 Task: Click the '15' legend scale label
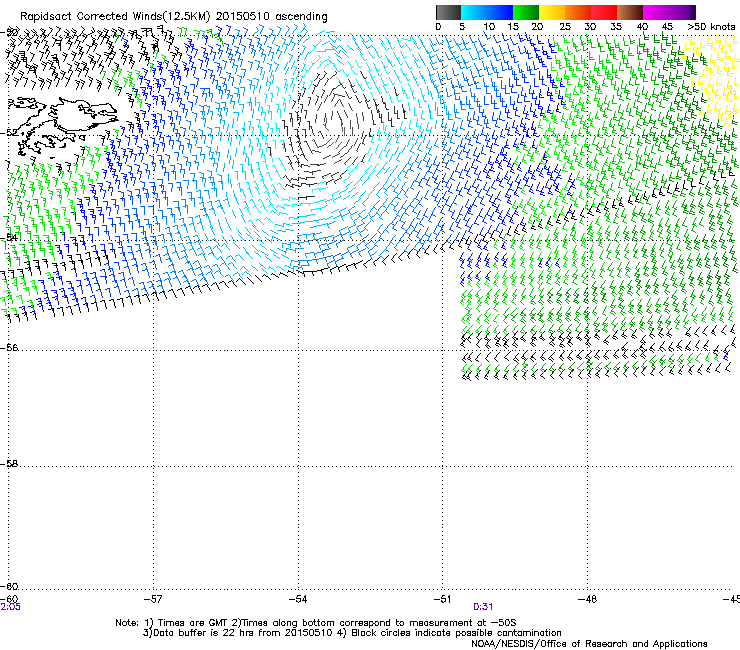coord(513,27)
